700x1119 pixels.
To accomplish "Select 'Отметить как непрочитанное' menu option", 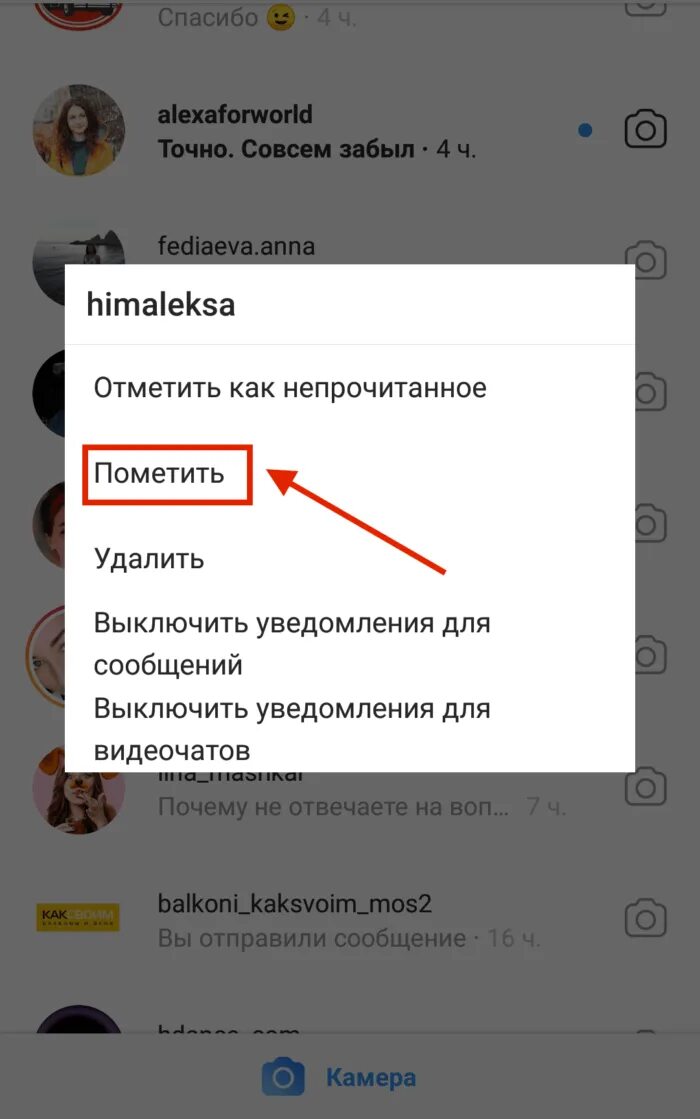I will click(x=290, y=388).
